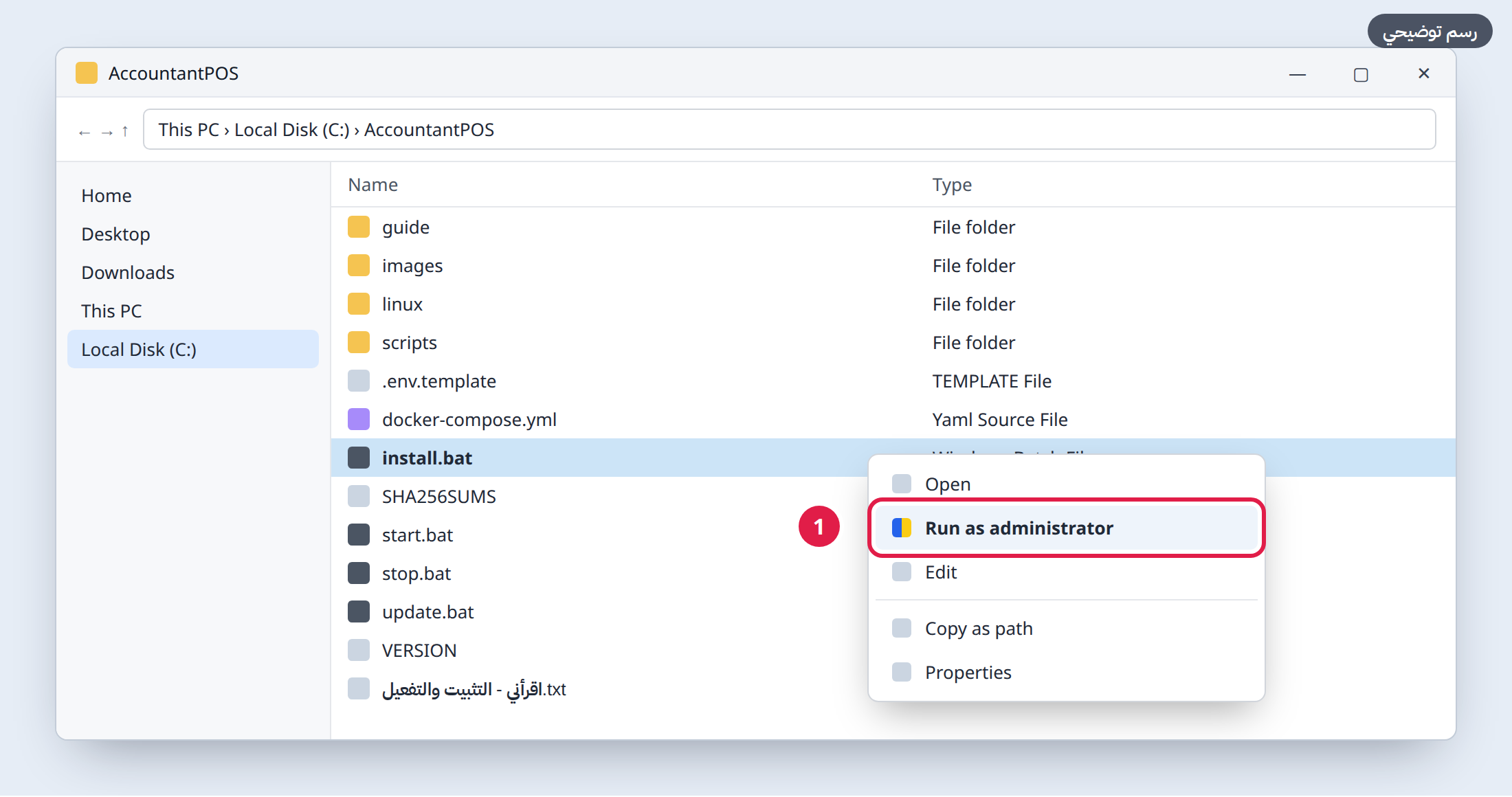Click Local Disk (C:) in the address path

point(292,130)
